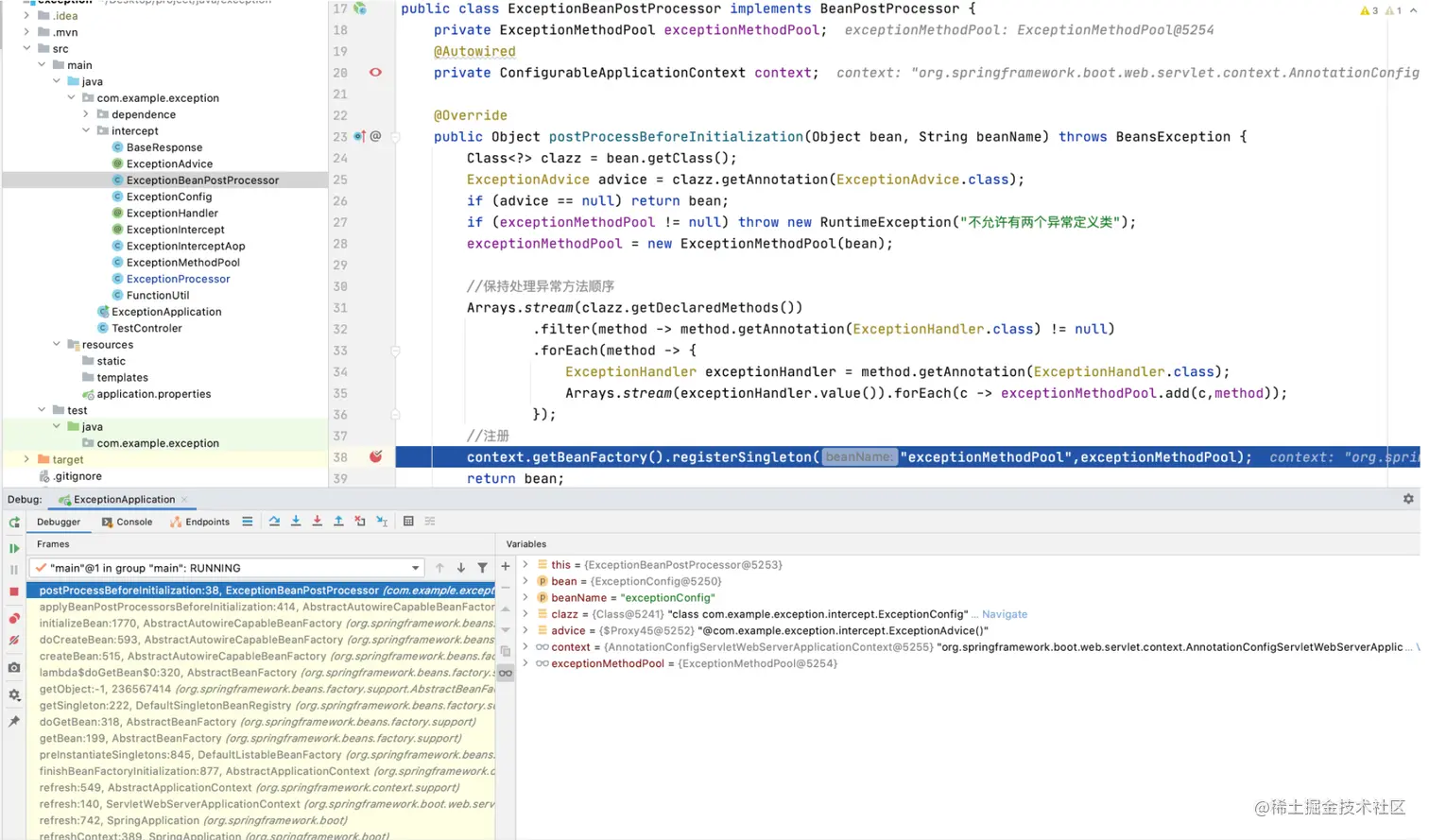Select TestControler in the project tree
The image size is (1429, 840).
(146, 328)
